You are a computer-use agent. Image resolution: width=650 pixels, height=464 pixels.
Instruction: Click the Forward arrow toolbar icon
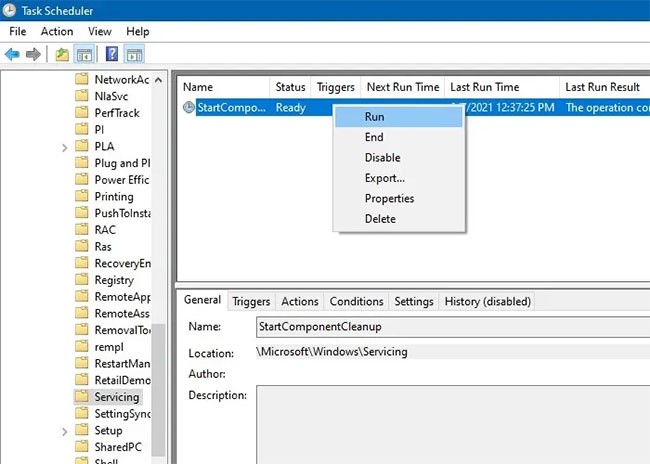point(33,53)
